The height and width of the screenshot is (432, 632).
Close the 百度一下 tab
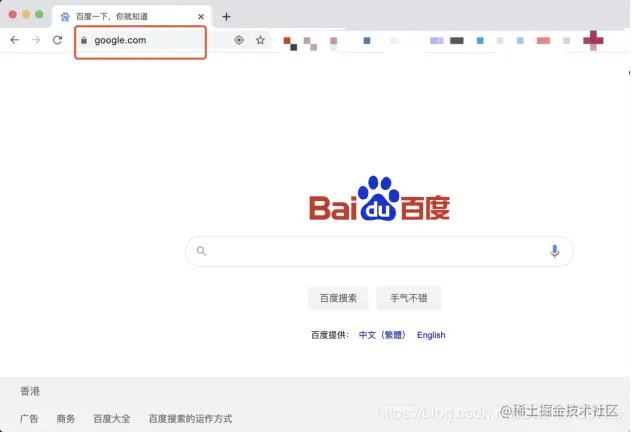point(201,17)
